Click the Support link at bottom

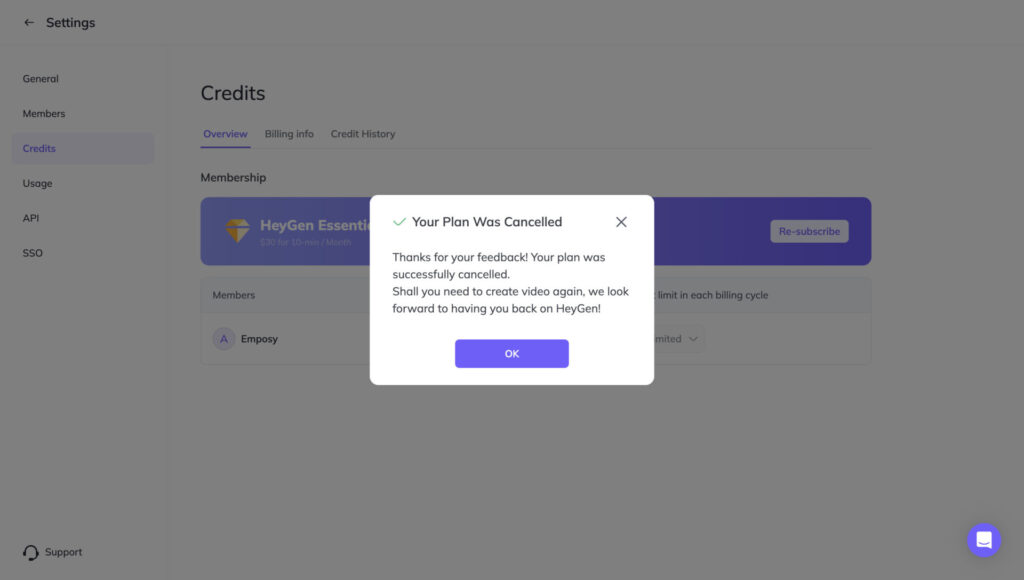coord(63,552)
